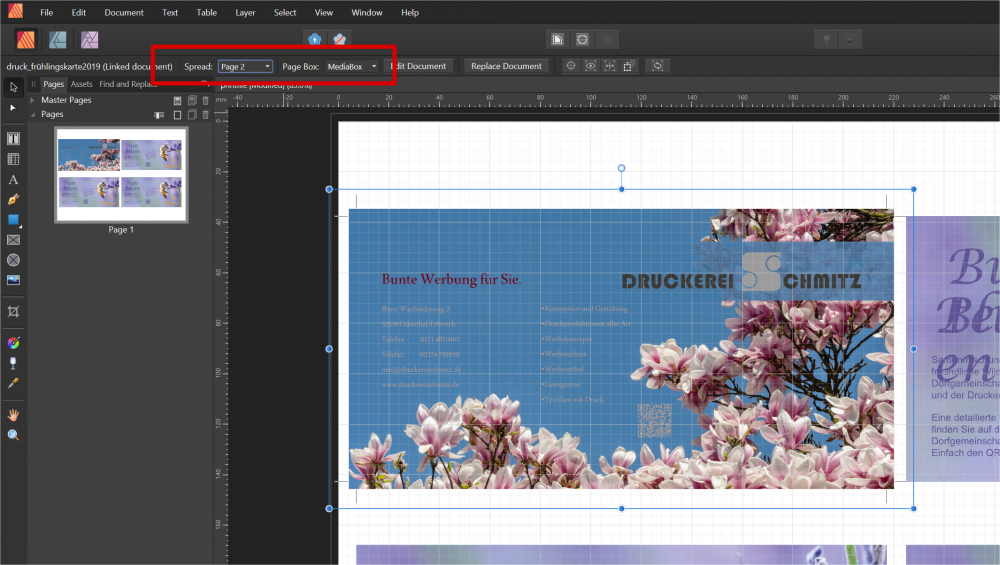
Task: Select the Node tool
Action: [13, 108]
